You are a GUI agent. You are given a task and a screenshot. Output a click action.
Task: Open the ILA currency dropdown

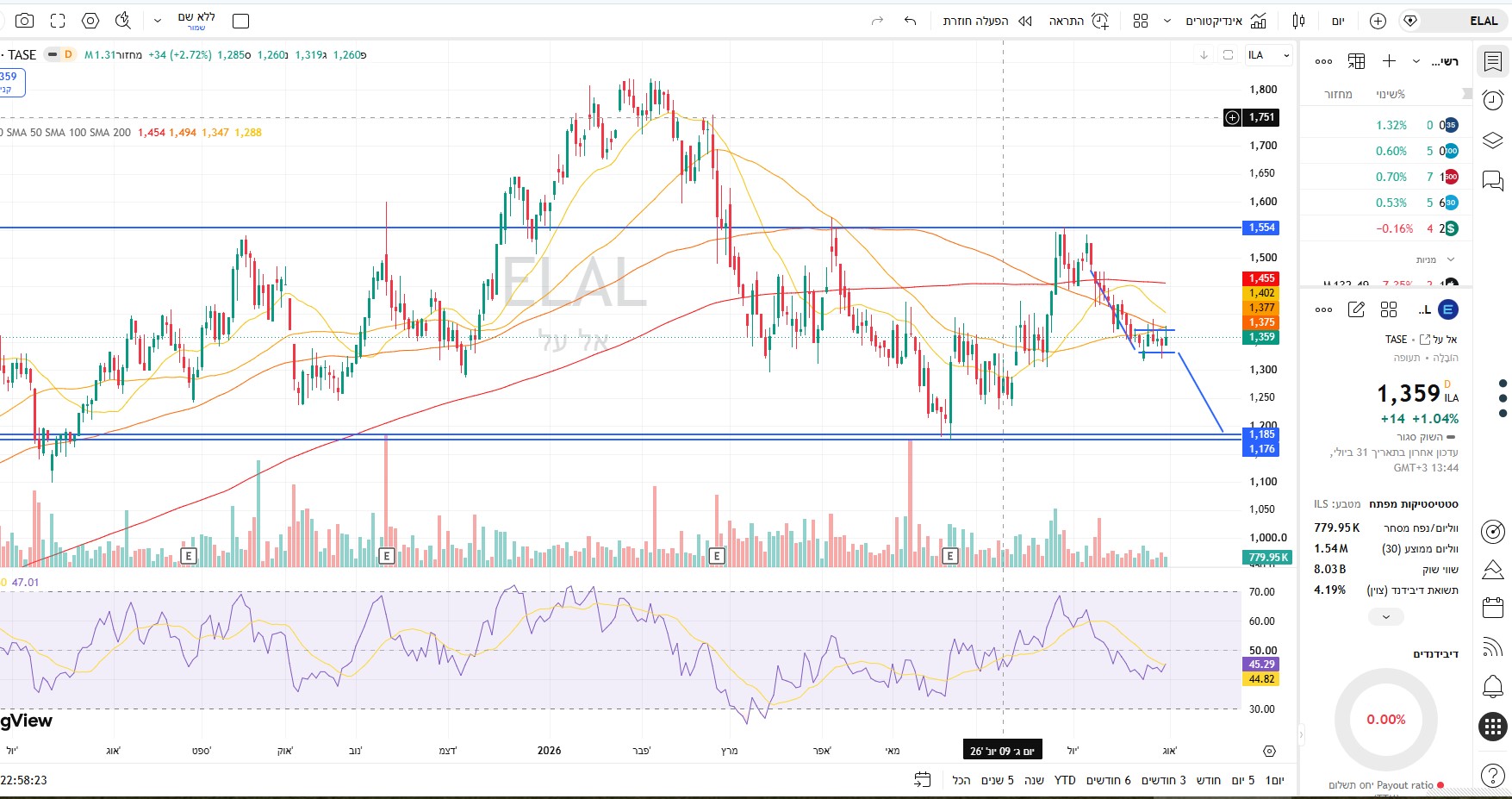point(1269,55)
